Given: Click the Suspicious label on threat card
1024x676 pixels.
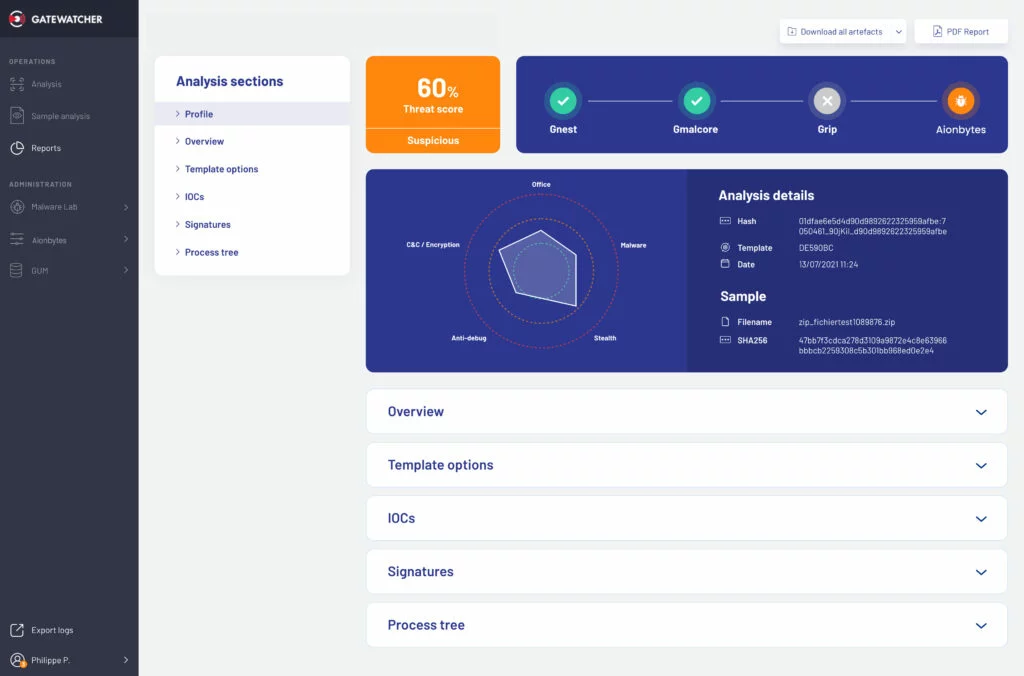Looking at the screenshot, I should (x=433, y=140).
